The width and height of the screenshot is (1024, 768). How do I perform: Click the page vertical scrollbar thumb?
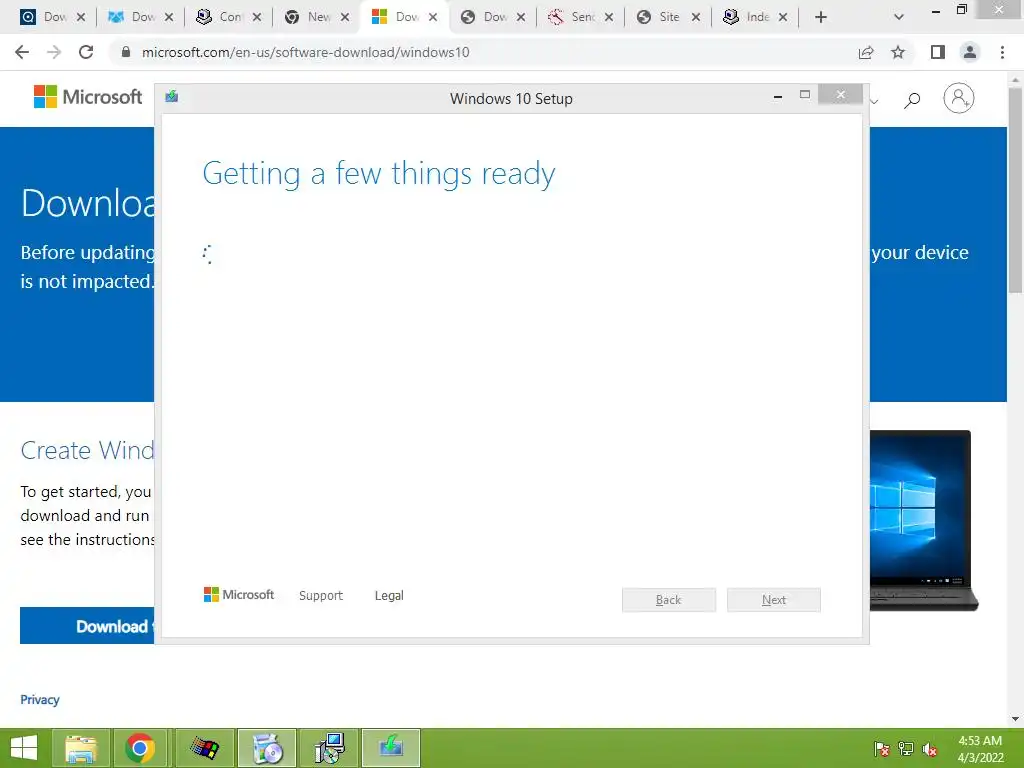(1016, 189)
